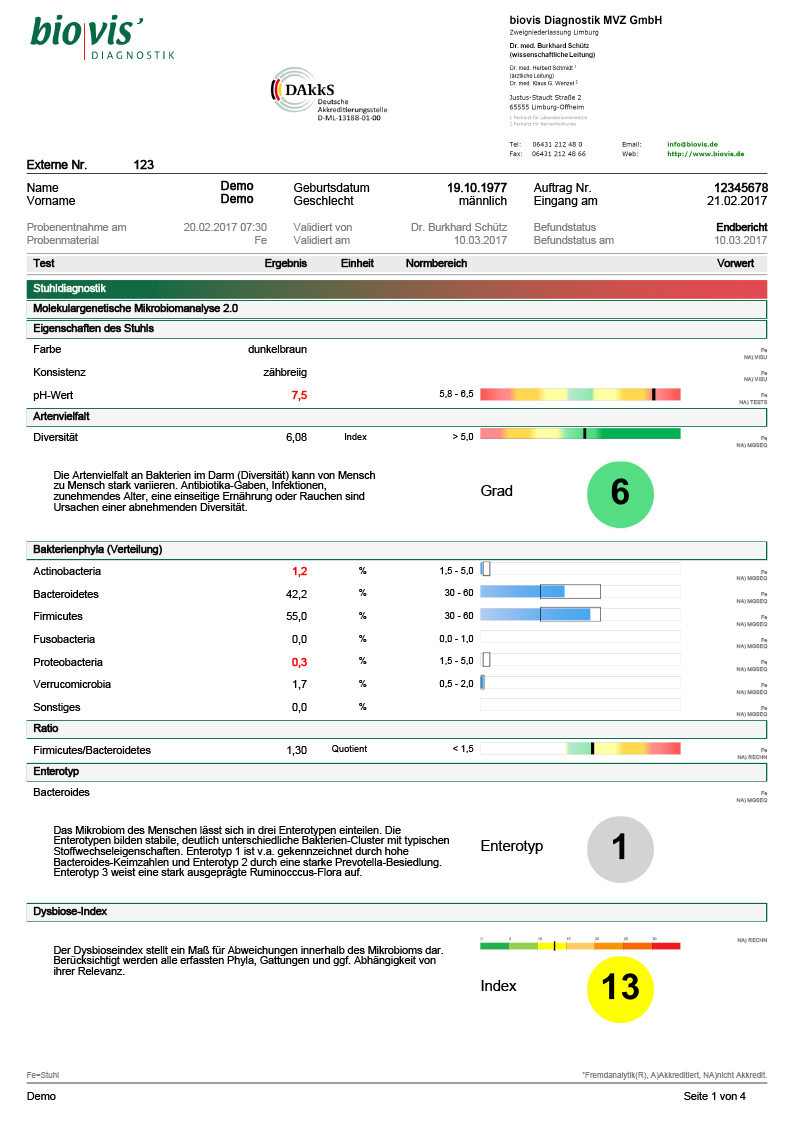Click the biovis Diagnostik MVZ GmbH title
Screen dimensions: 794x1123
click(586, 20)
